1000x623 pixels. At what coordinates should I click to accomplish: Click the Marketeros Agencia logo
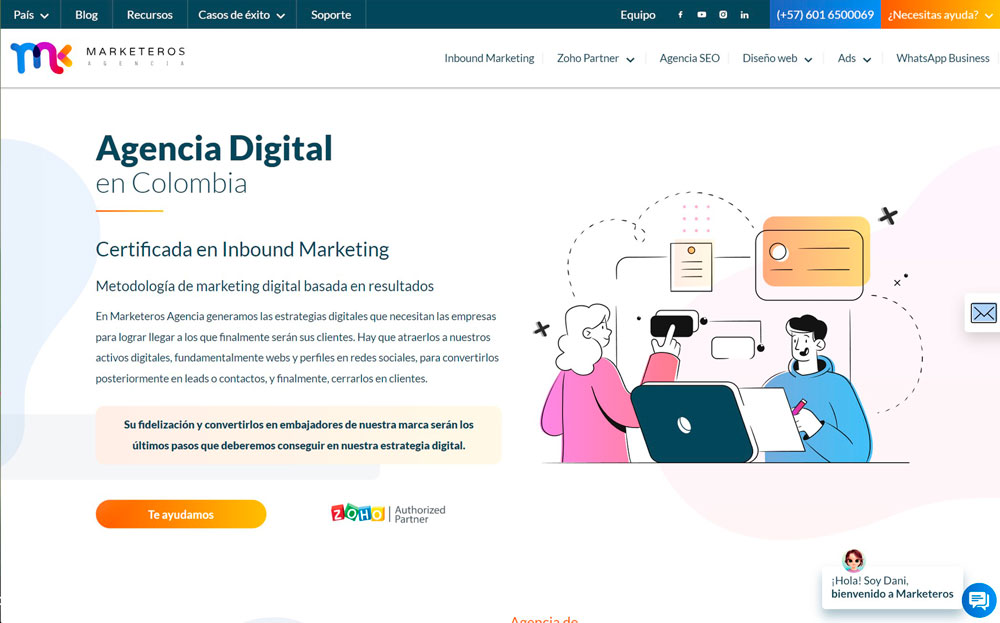[97, 58]
